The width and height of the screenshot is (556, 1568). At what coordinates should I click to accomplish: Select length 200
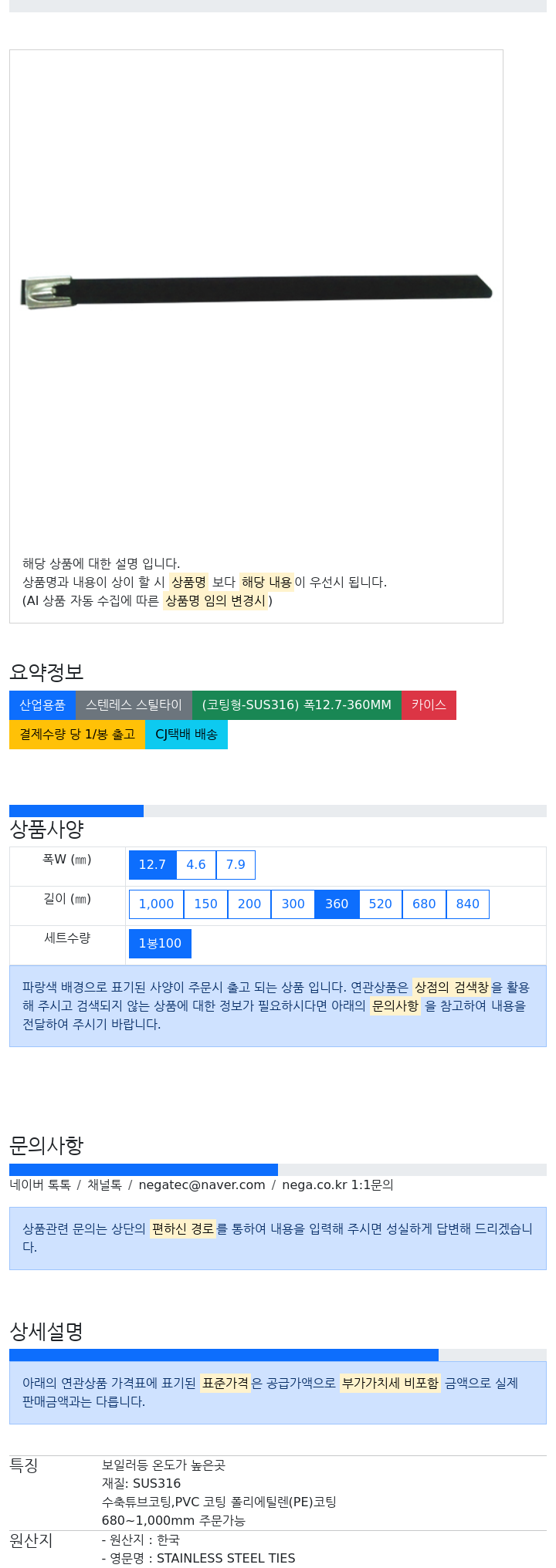pos(249,904)
